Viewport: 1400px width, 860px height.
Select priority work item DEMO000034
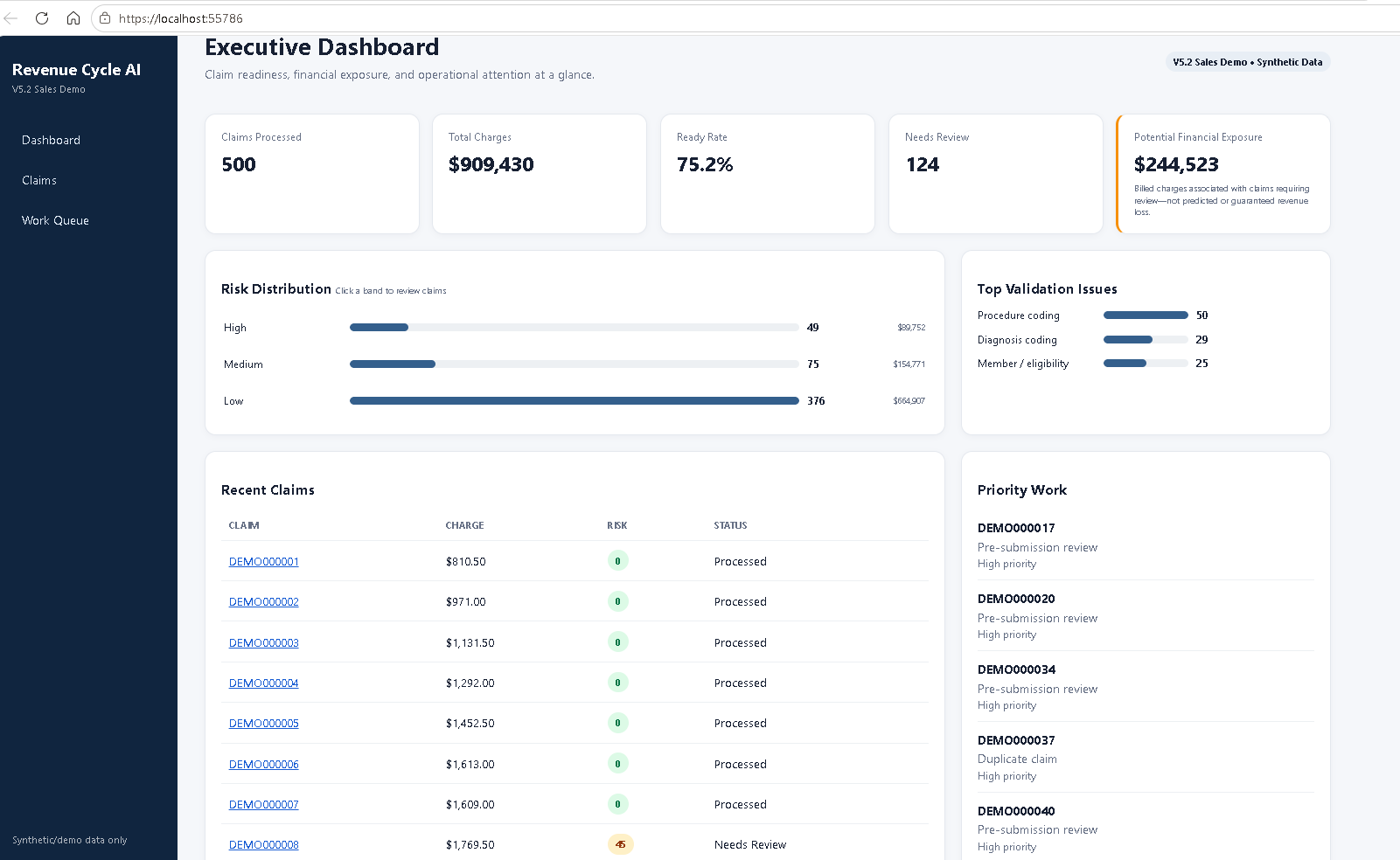pos(1146,687)
